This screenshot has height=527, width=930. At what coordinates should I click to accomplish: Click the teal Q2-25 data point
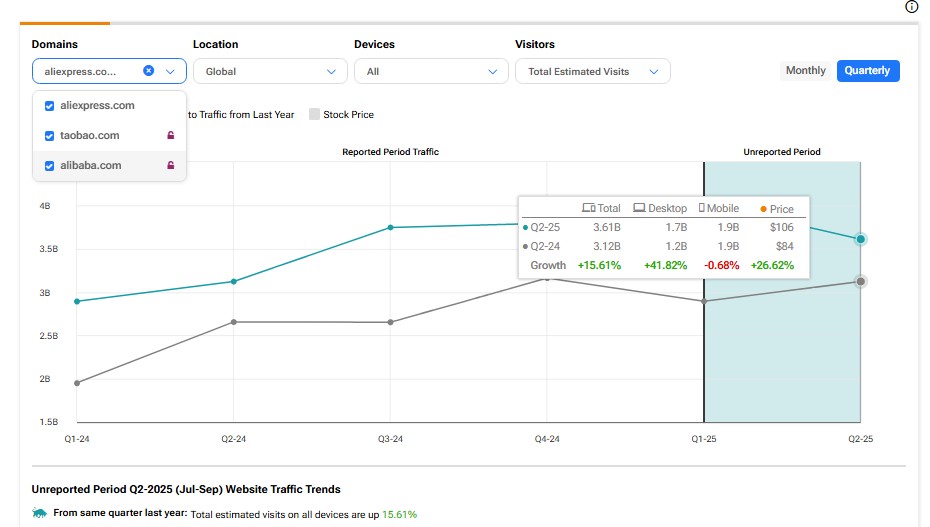[x=861, y=239]
